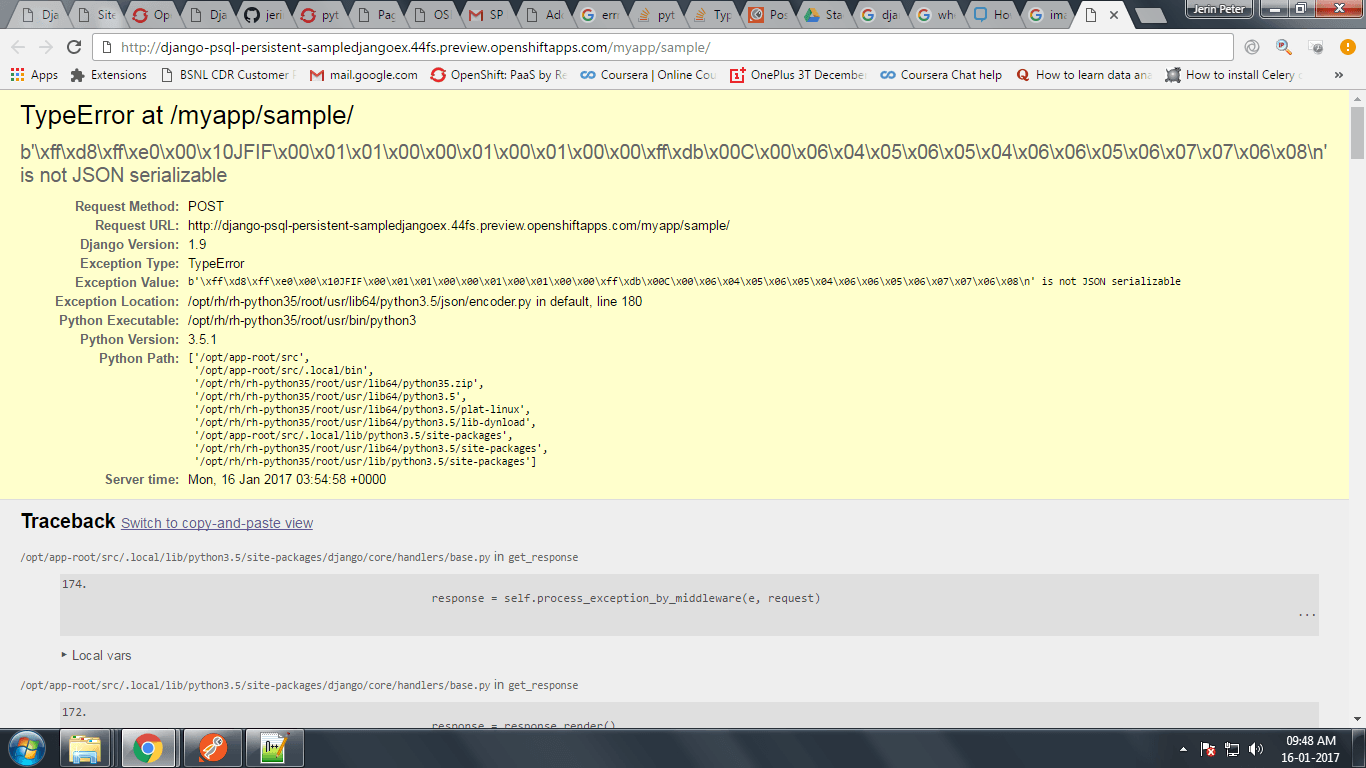Open the OpenShift: PaaS bookmark

pos(499,75)
